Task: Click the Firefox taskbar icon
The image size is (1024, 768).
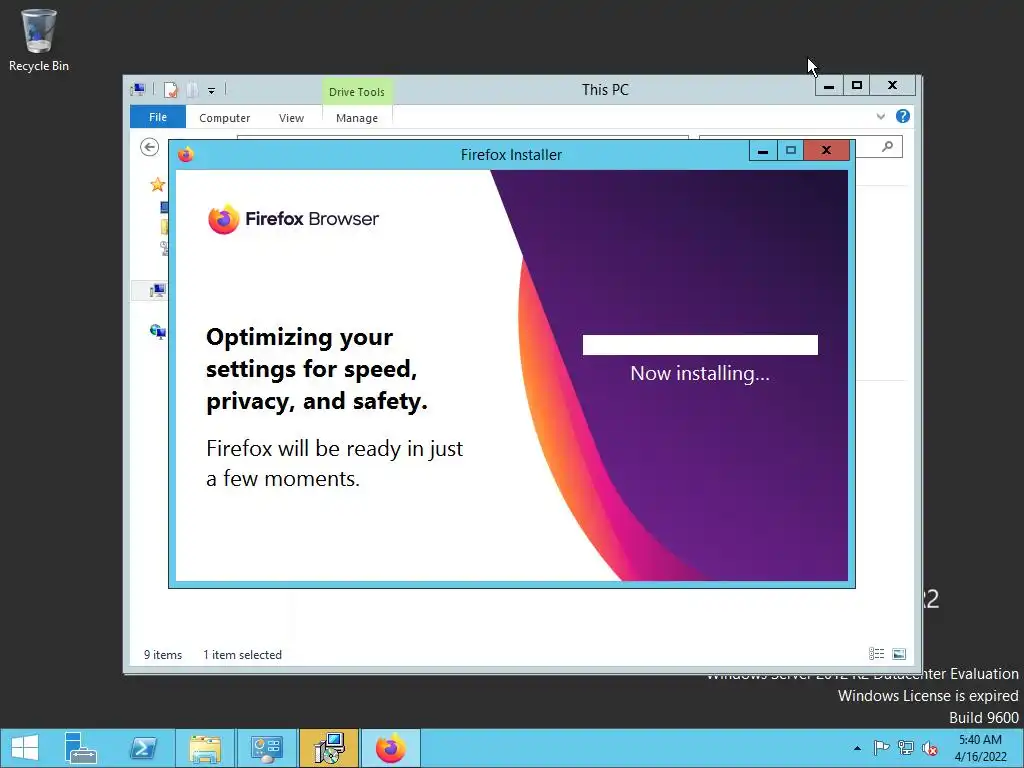Action: (x=391, y=748)
